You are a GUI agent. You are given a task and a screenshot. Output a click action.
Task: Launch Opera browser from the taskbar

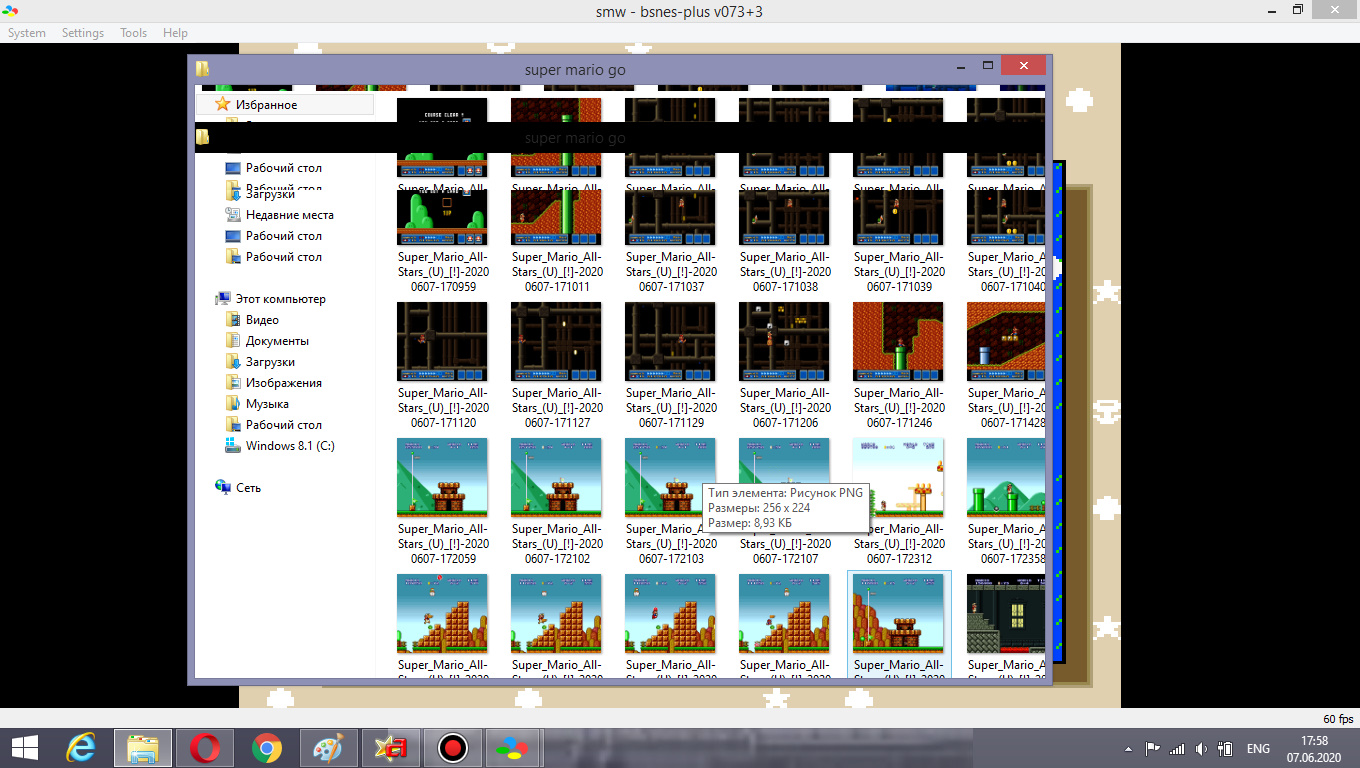coord(205,748)
